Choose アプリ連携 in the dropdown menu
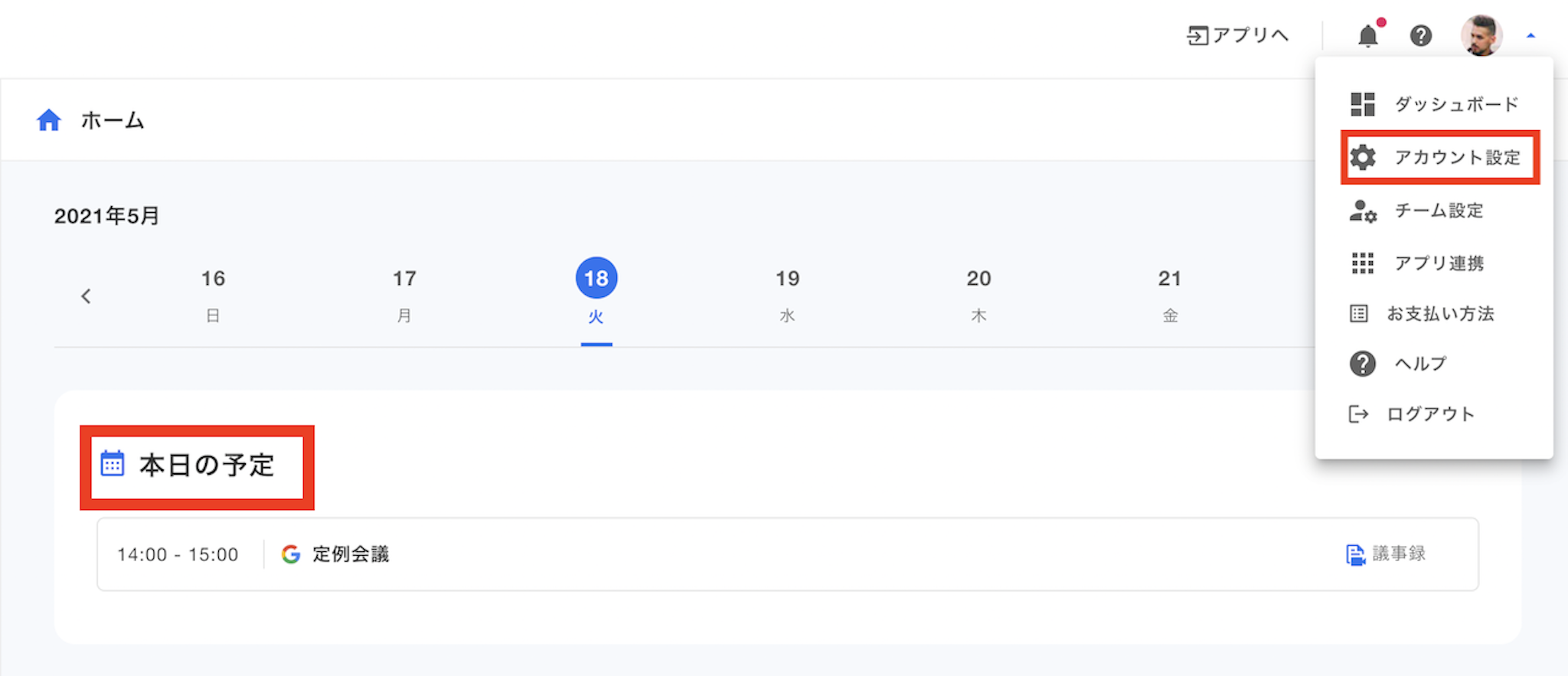The width and height of the screenshot is (1568, 676). tap(1438, 263)
